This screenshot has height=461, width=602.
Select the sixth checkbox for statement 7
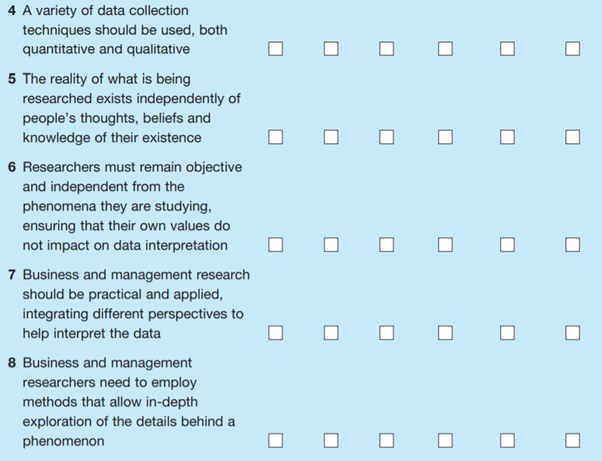[x=572, y=333]
